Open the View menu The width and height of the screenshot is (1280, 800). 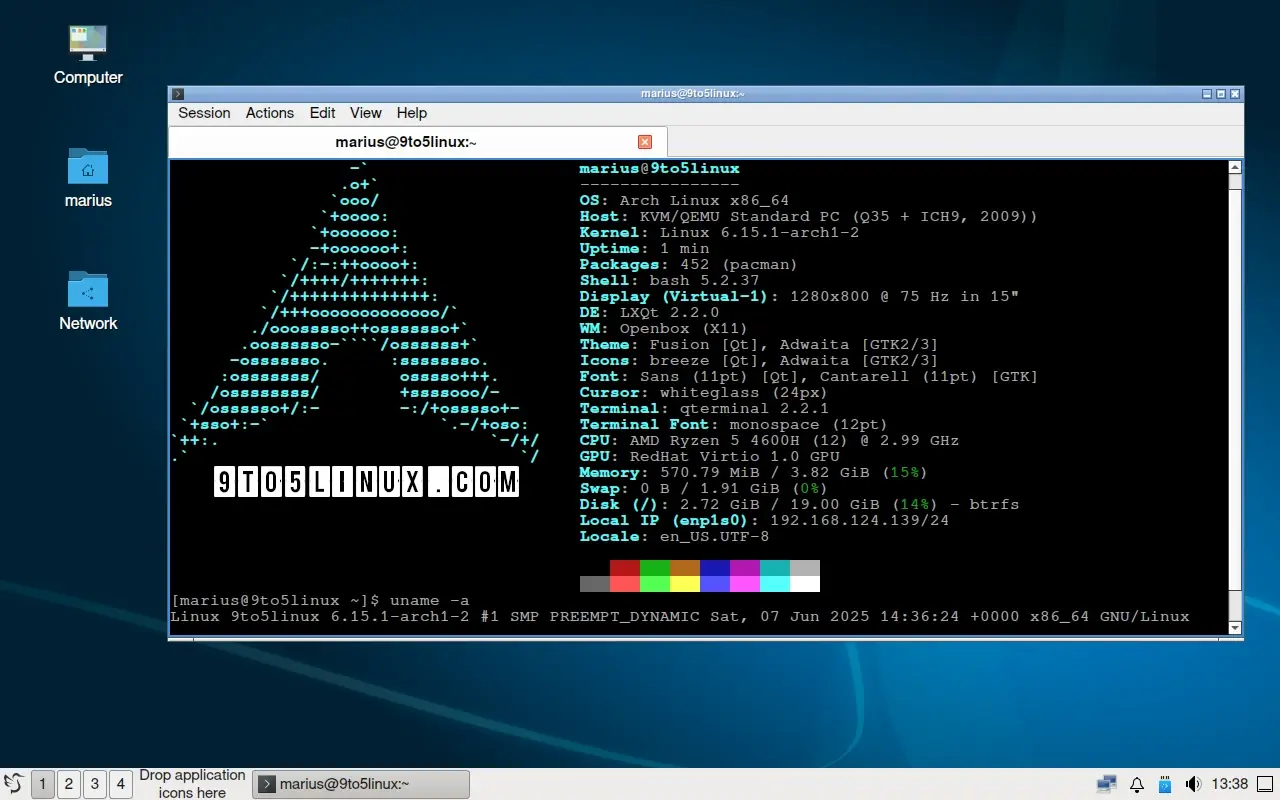(365, 113)
